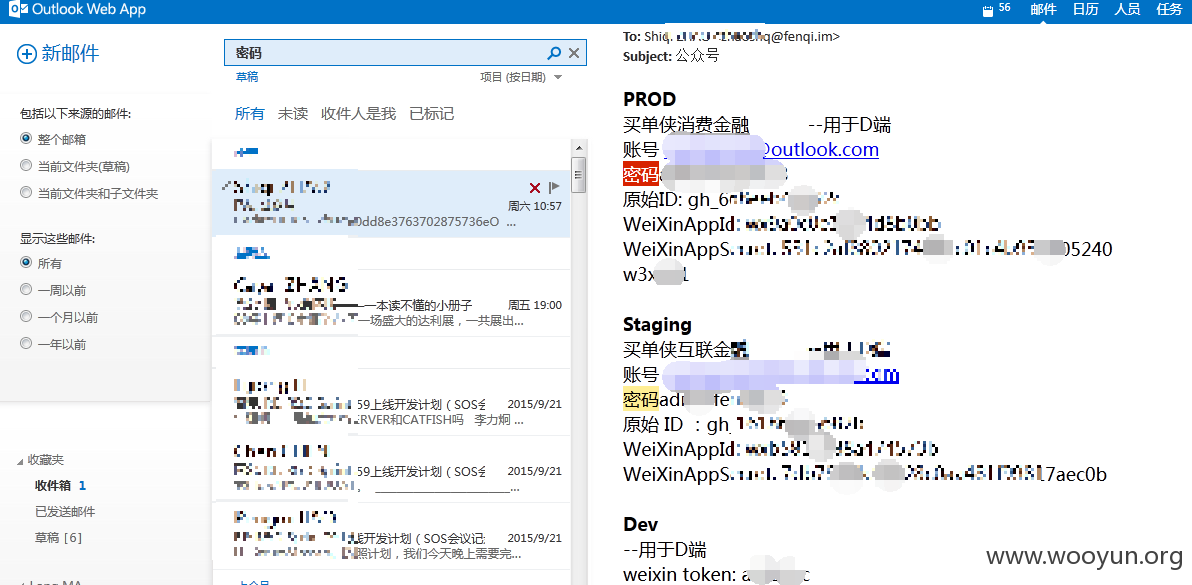Open the 邮件 tab in top bar
This screenshot has width=1192, height=585.
coord(1043,10)
